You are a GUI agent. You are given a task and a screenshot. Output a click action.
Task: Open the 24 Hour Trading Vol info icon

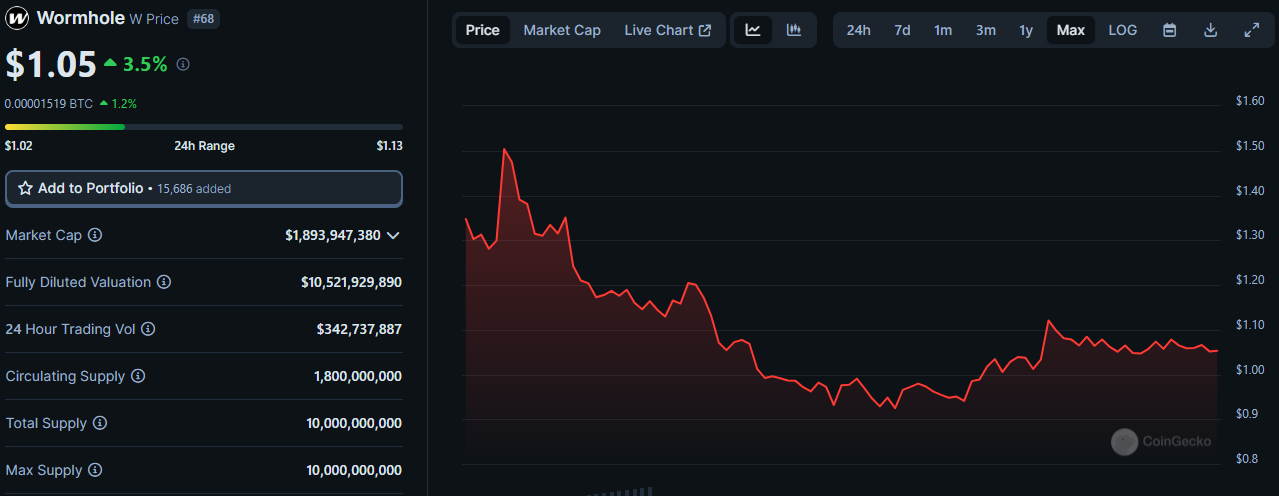[x=149, y=329]
